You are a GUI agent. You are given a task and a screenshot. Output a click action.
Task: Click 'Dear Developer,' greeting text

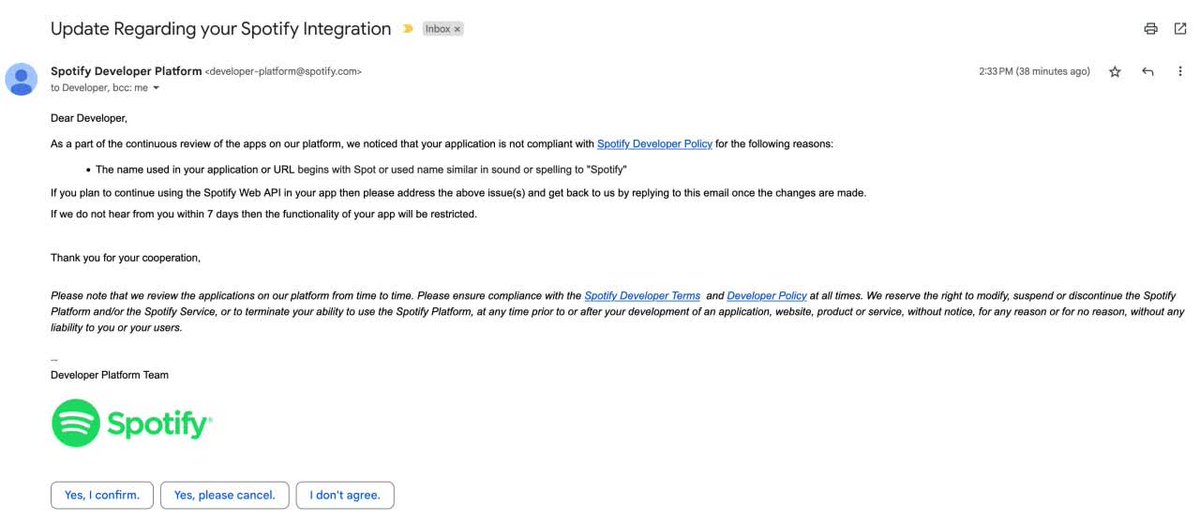(x=89, y=118)
